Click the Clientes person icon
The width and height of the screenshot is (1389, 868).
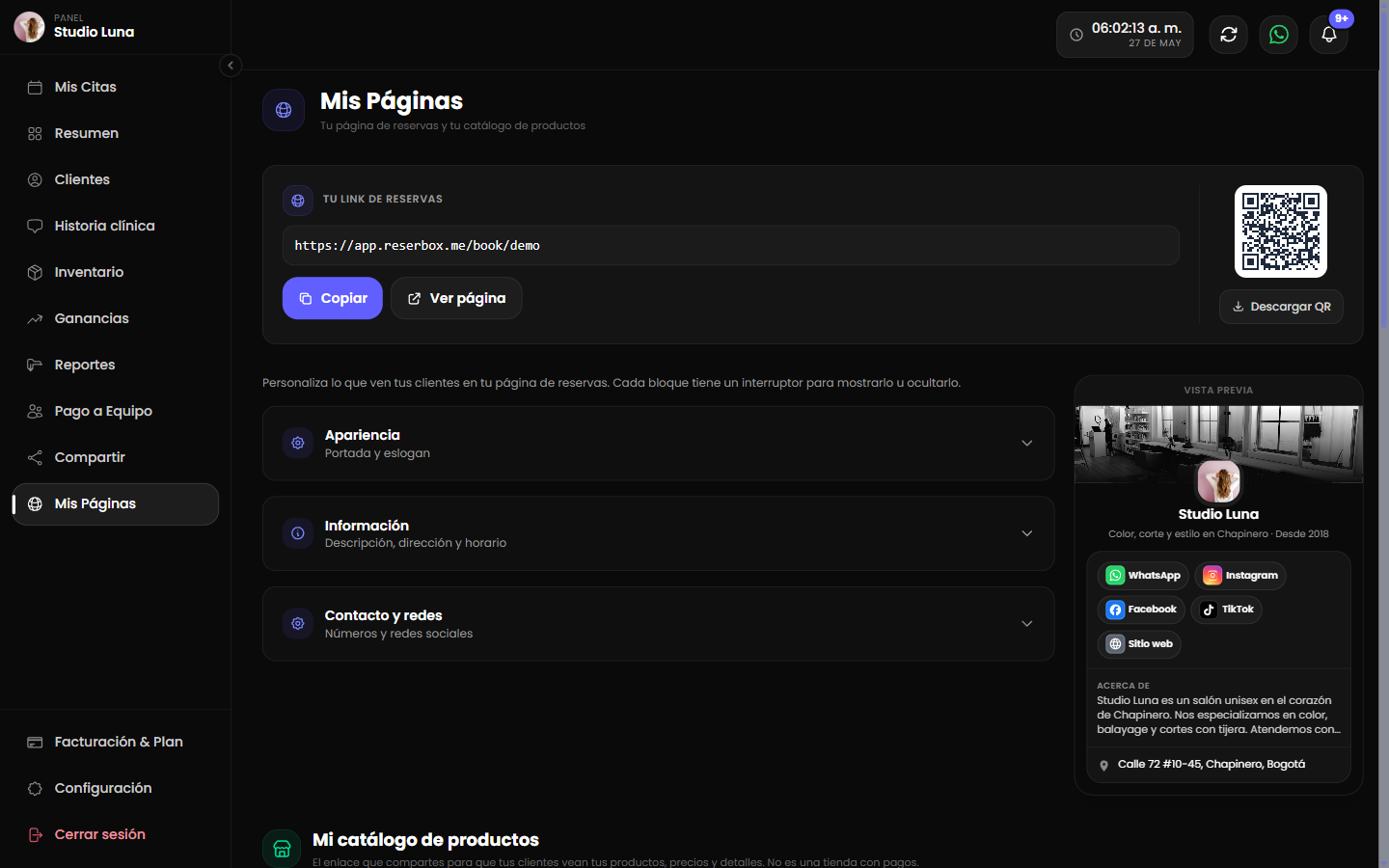click(35, 179)
